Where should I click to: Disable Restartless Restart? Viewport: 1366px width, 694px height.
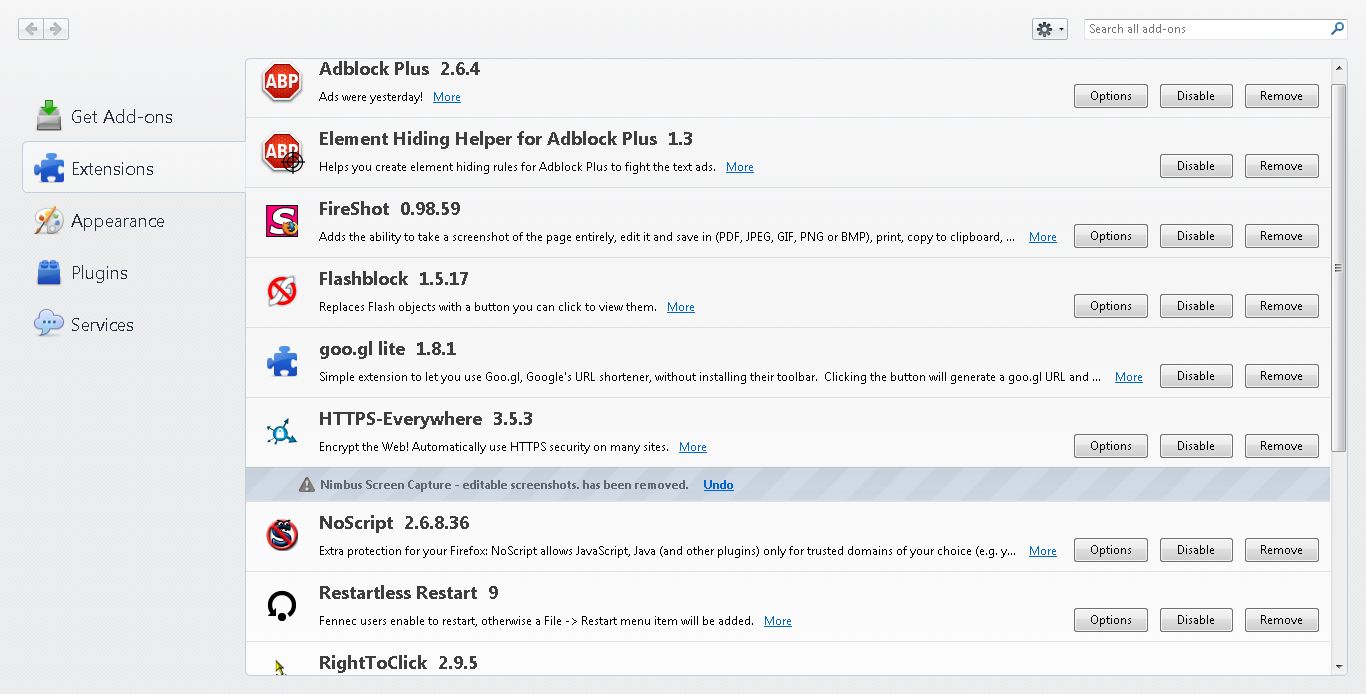1196,620
